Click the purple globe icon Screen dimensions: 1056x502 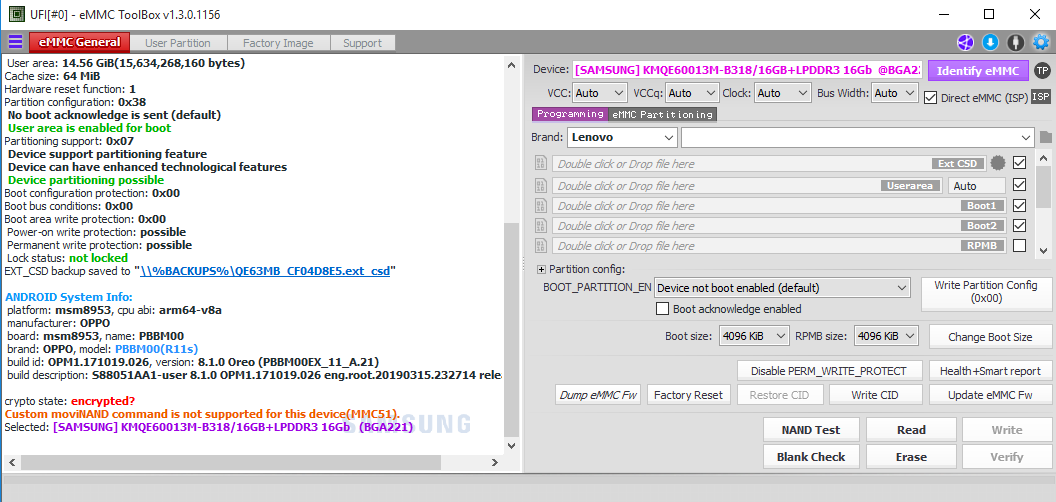pyautogui.click(x=965, y=42)
